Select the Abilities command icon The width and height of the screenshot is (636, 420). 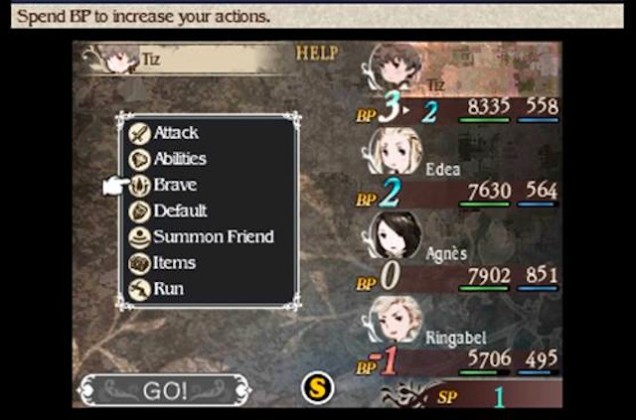[x=140, y=159]
